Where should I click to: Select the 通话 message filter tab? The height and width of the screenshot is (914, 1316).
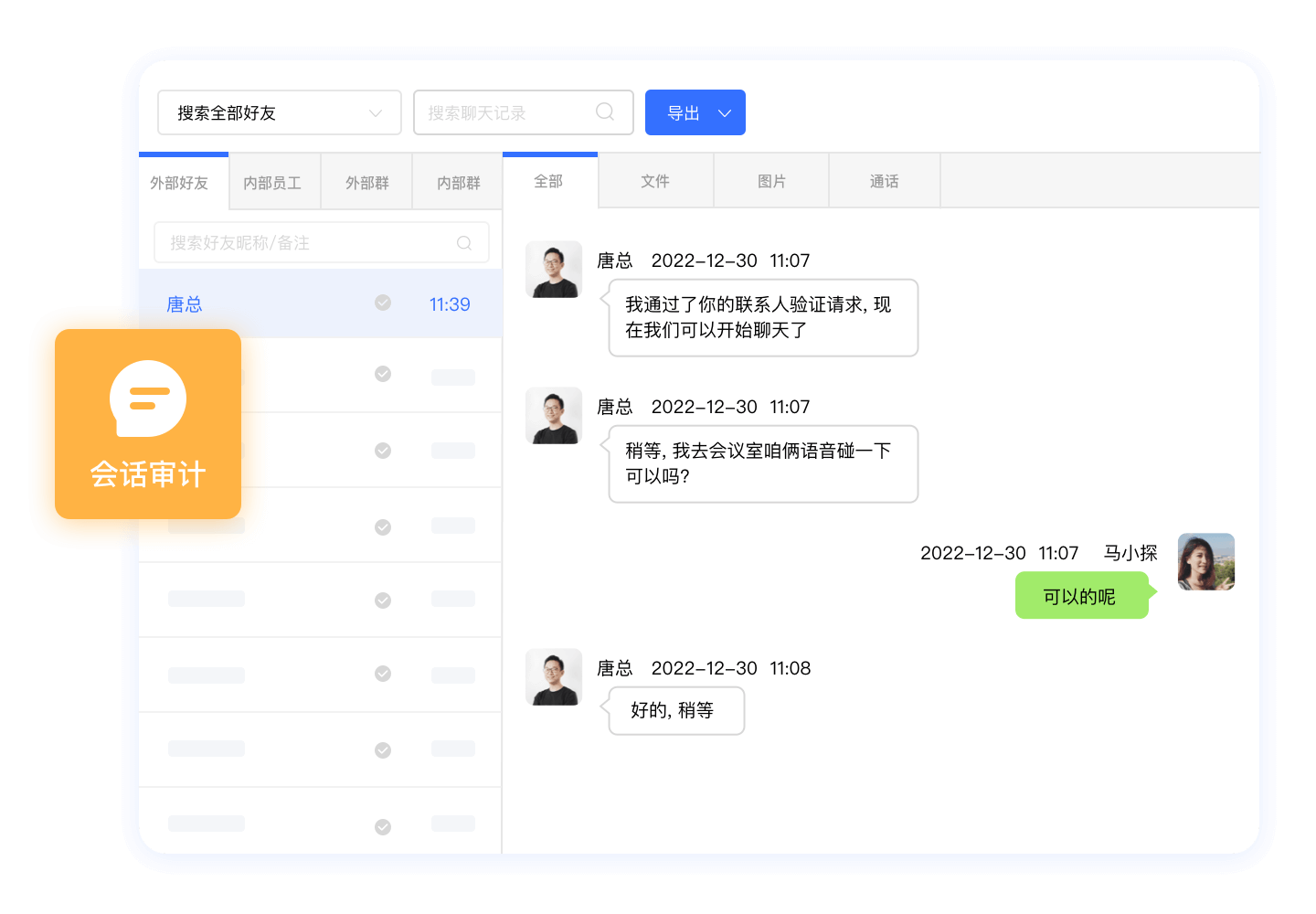coord(884,181)
